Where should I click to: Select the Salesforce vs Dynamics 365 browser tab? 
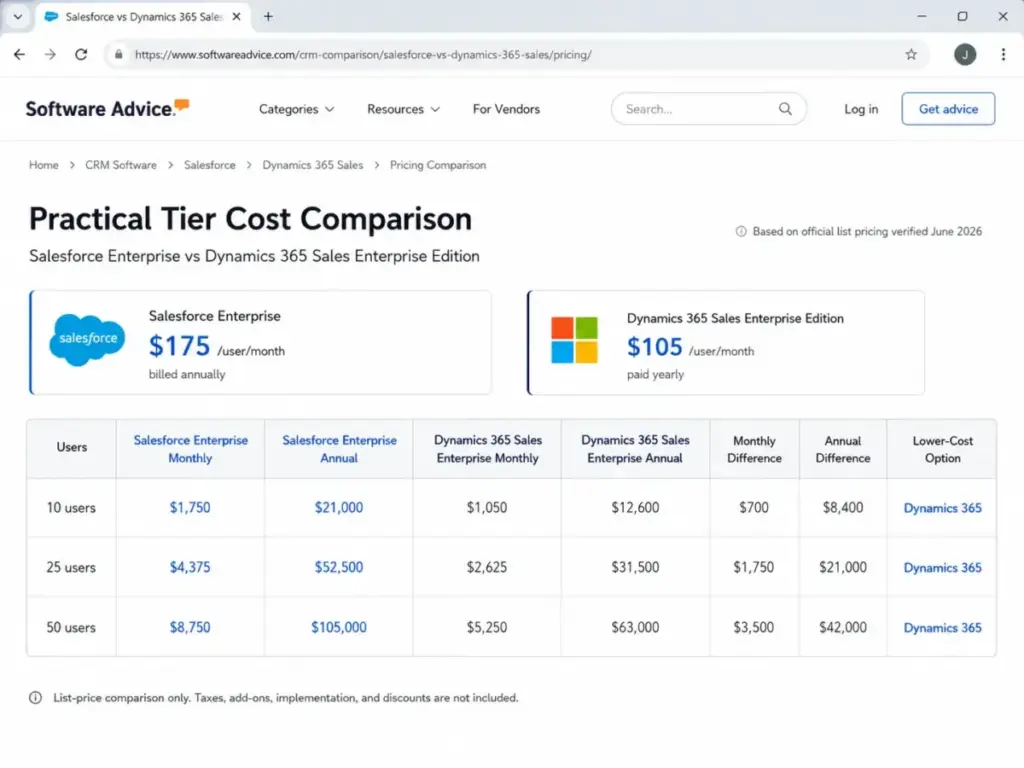click(143, 16)
